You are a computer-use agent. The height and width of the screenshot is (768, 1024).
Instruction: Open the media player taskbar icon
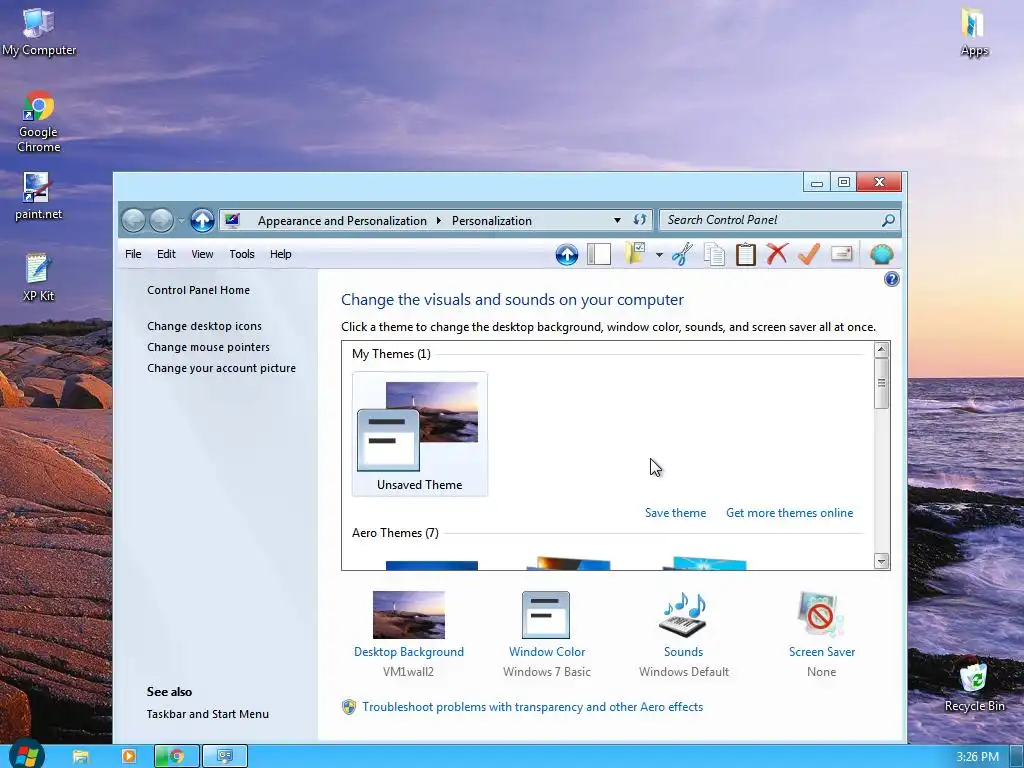[129, 756]
